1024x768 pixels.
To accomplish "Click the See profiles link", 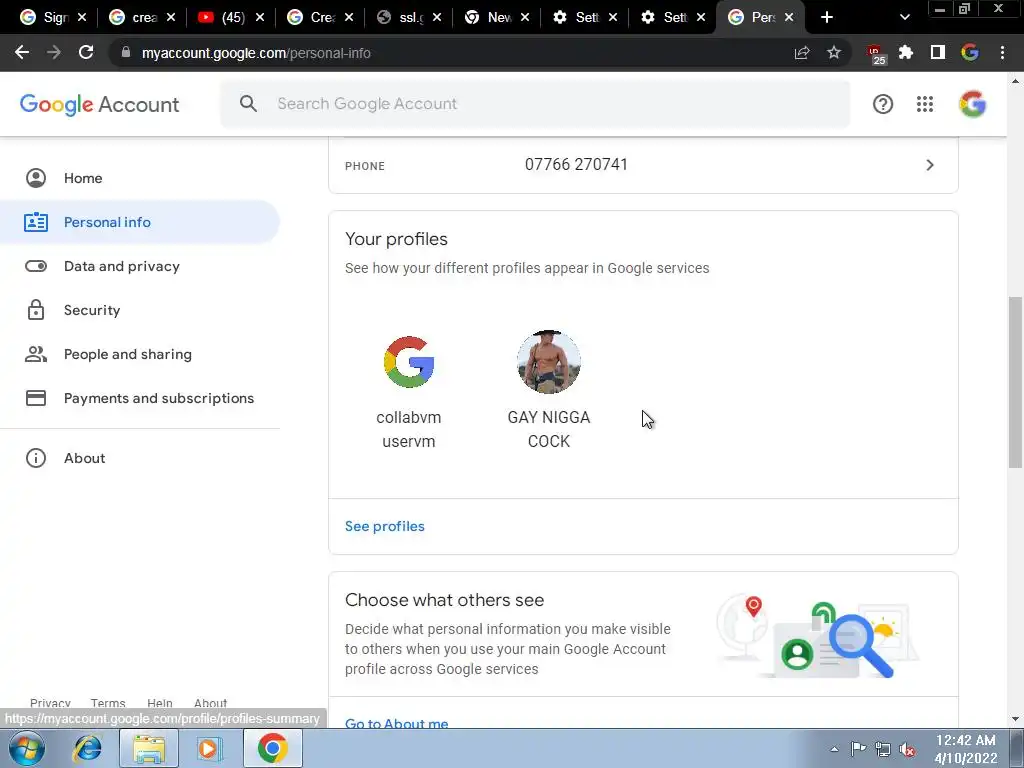I will pyautogui.click(x=385, y=526).
